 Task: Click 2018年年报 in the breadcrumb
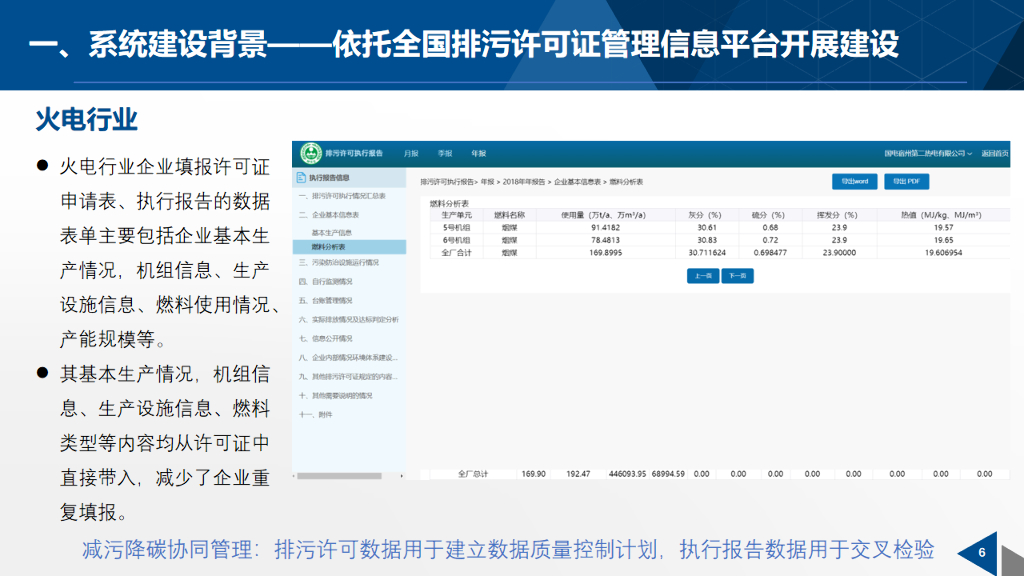(x=526, y=182)
